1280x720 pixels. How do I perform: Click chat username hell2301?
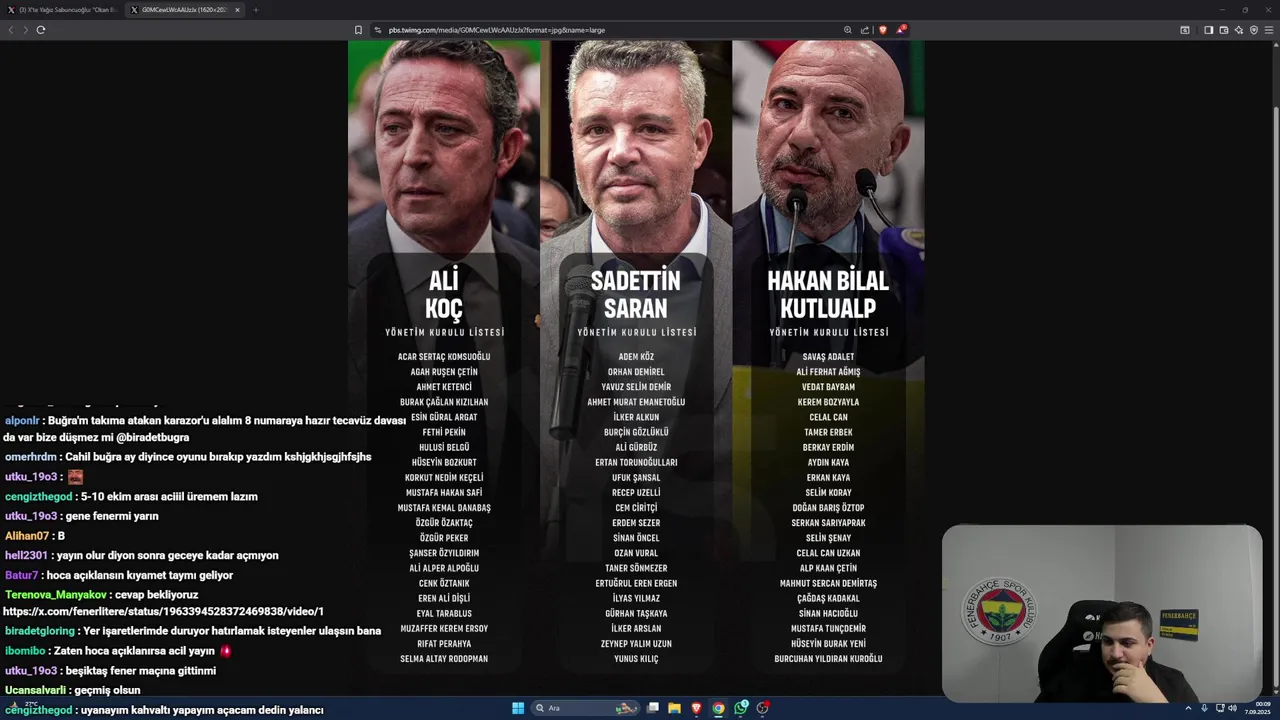pos(26,555)
